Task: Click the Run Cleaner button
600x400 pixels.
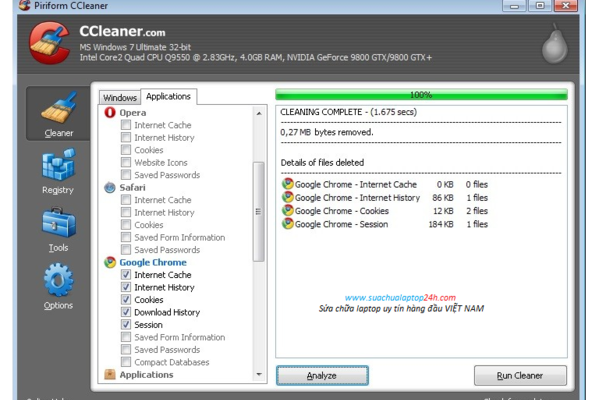Action: (x=520, y=376)
